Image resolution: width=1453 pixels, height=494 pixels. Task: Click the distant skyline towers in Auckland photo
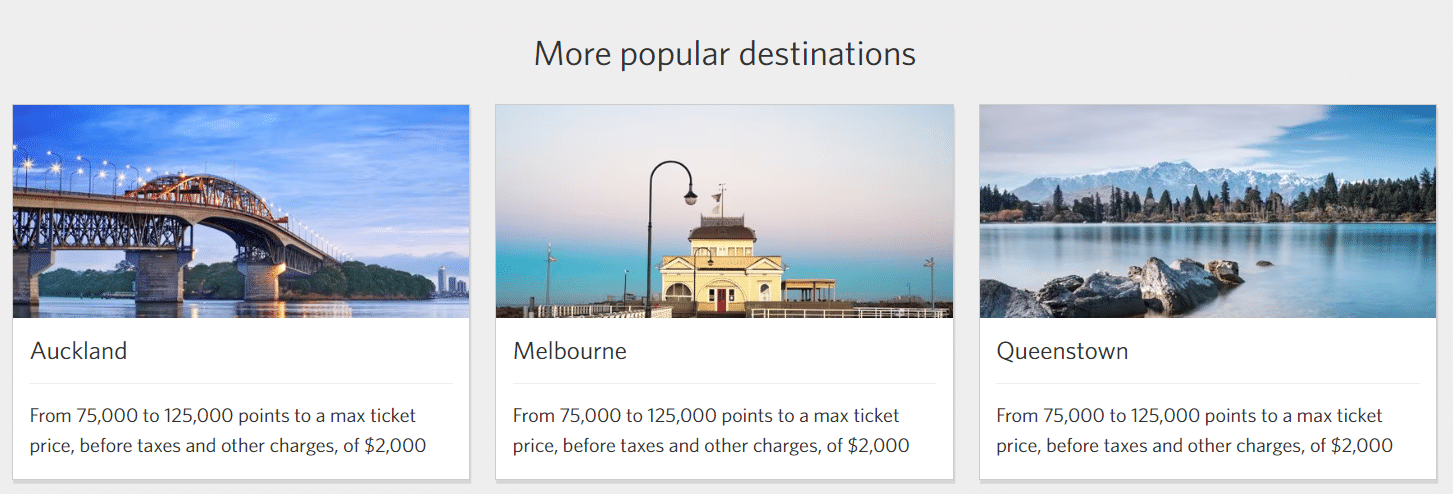[x=451, y=281]
